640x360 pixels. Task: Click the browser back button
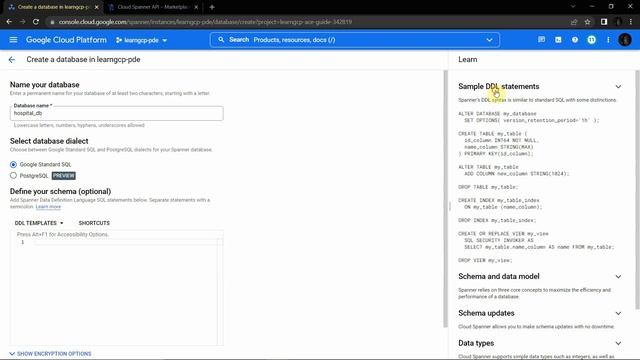pyautogui.click(x=9, y=22)
